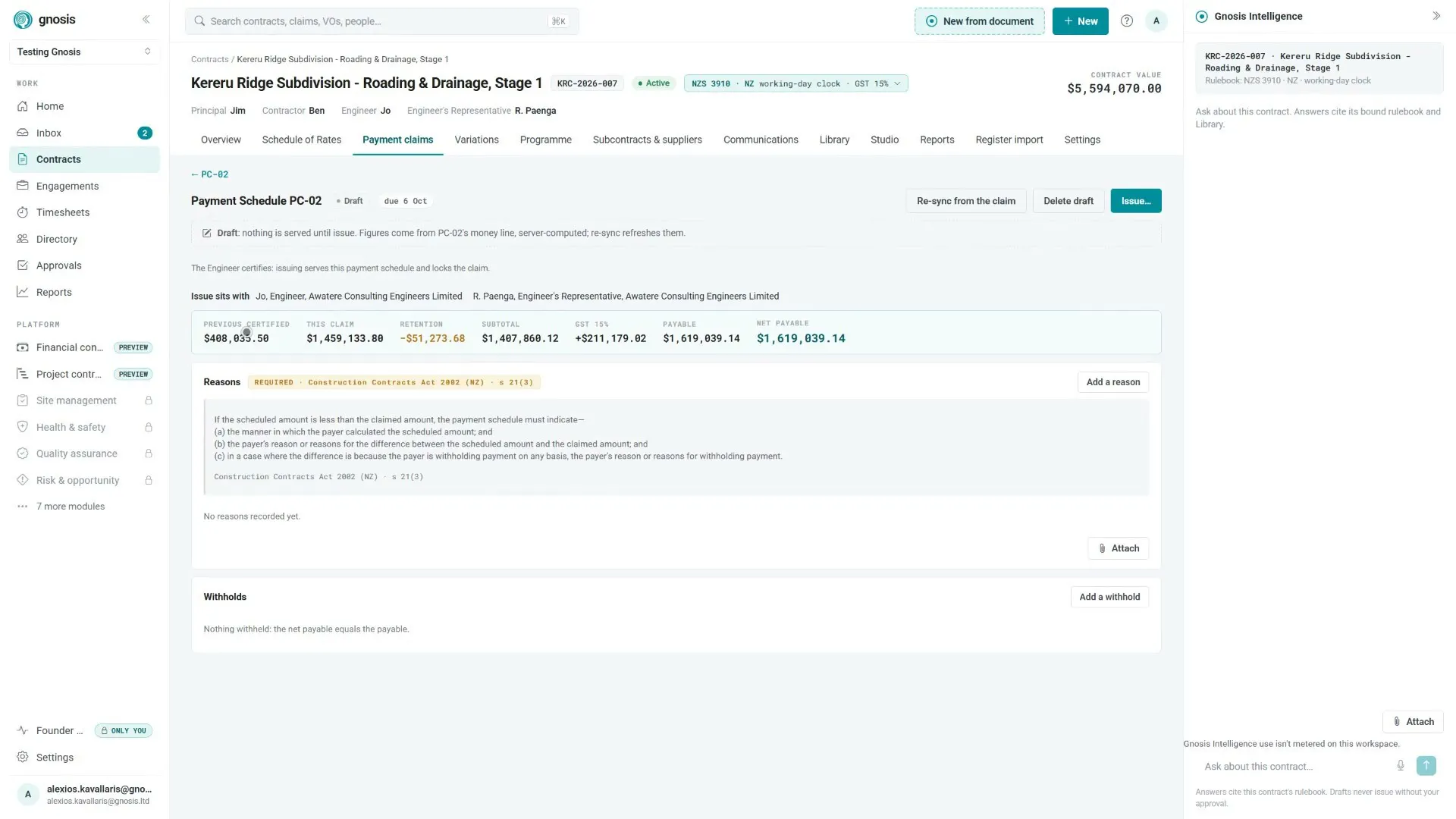Open the Programme tab
Image resolution: width=1456 pixels, height=819 pixels.
pyautogui.click(x=546, y=140)
